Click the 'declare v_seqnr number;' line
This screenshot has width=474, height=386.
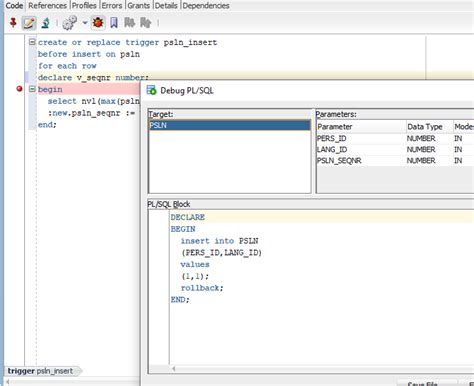[x=93, y=77]
